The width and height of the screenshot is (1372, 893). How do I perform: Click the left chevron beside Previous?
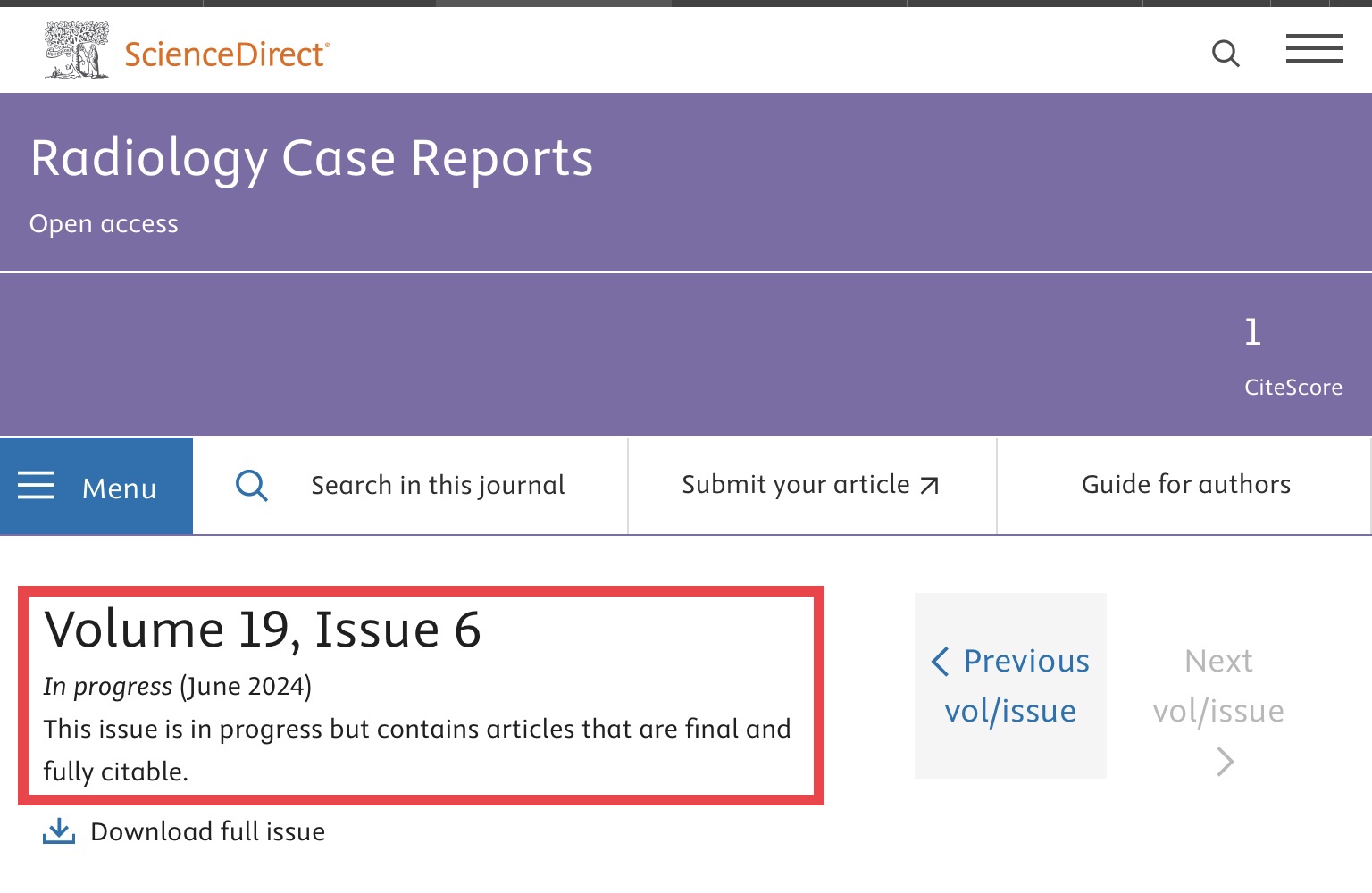(940, 662)
